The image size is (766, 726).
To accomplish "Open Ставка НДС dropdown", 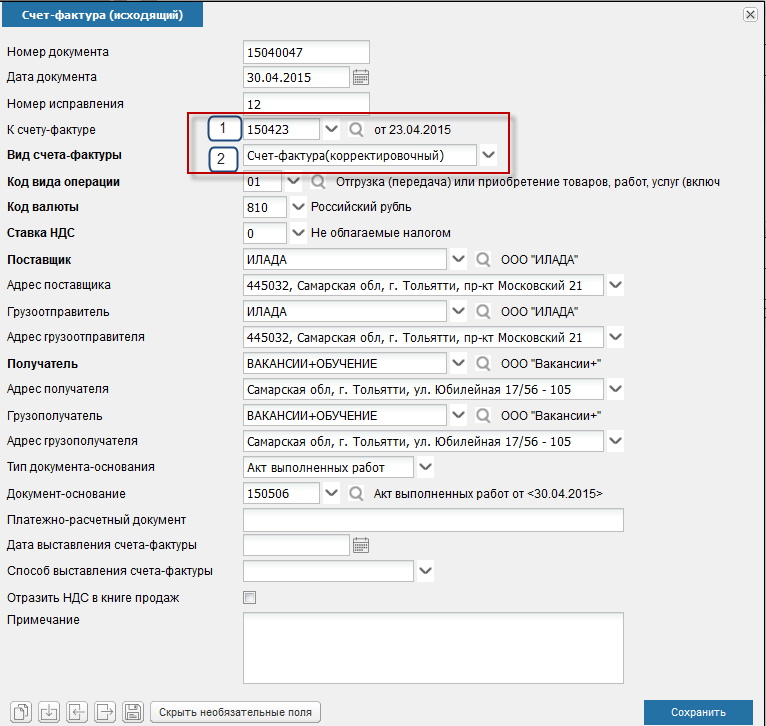I will tap(298, 233).
